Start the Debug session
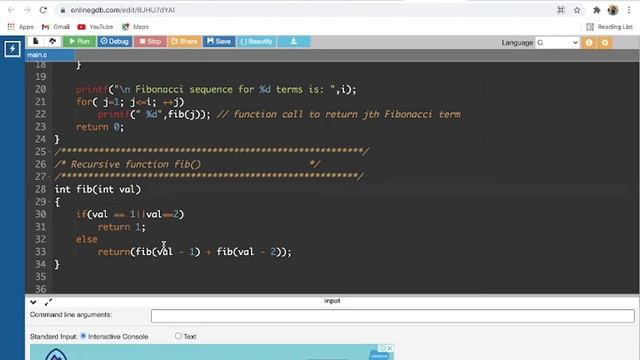This screenshot has height=360, width=640. (115, 41)
